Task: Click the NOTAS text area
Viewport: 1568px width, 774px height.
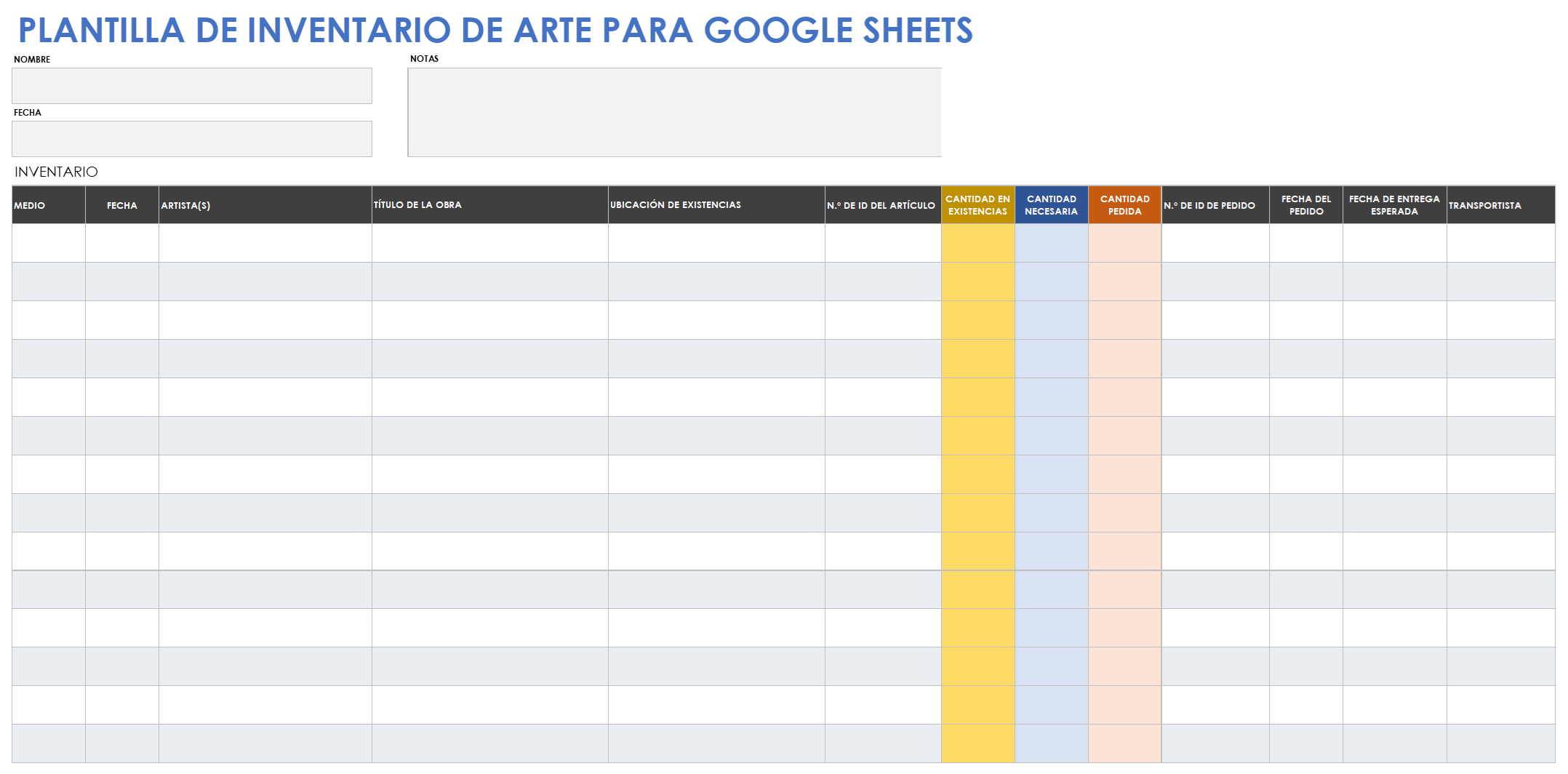Action: (x=675, y=113)
